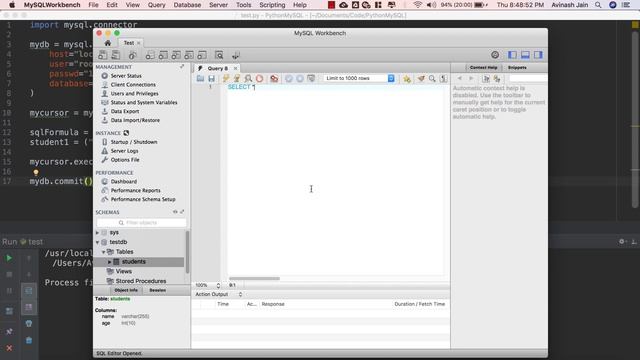This screenshot has height=360, width=640.
Task: Open the Database menu
Action: (187, 5)
